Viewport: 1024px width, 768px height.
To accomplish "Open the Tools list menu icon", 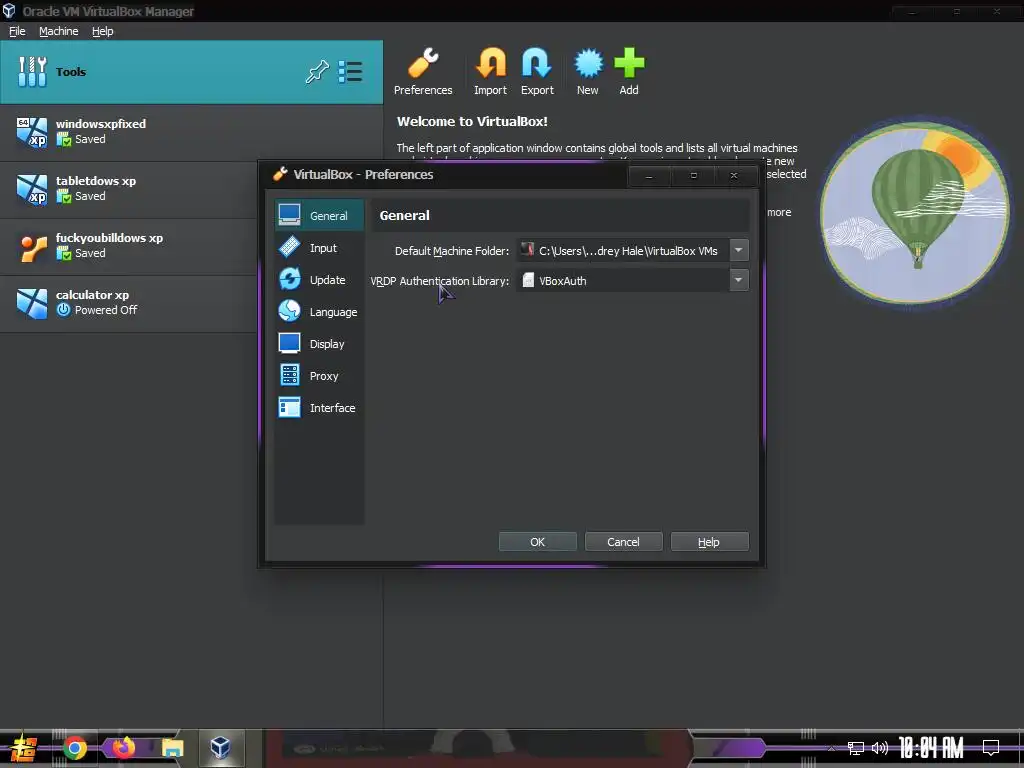I will coord(350,72).
